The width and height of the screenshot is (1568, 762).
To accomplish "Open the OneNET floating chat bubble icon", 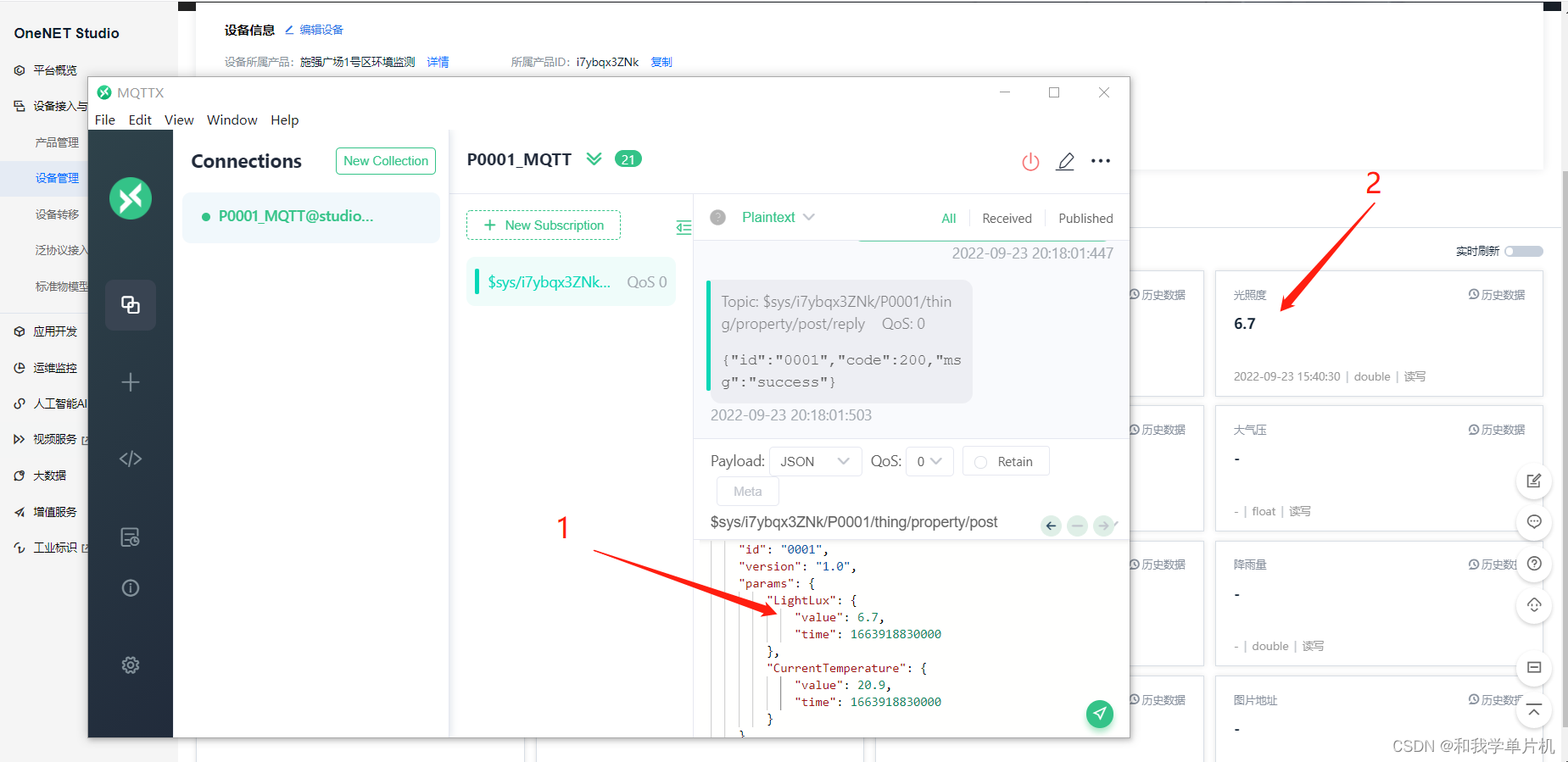I will (1534, 521).
